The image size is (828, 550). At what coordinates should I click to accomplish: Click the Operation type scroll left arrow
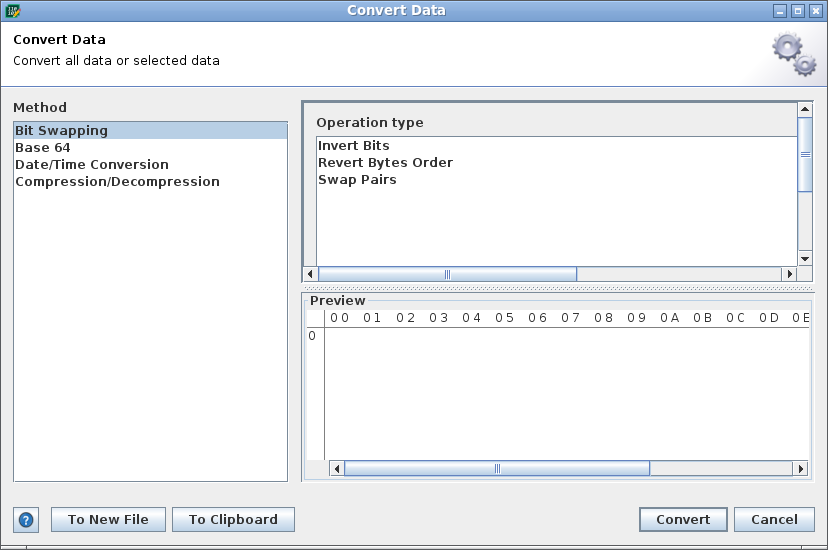coord(310,274)
